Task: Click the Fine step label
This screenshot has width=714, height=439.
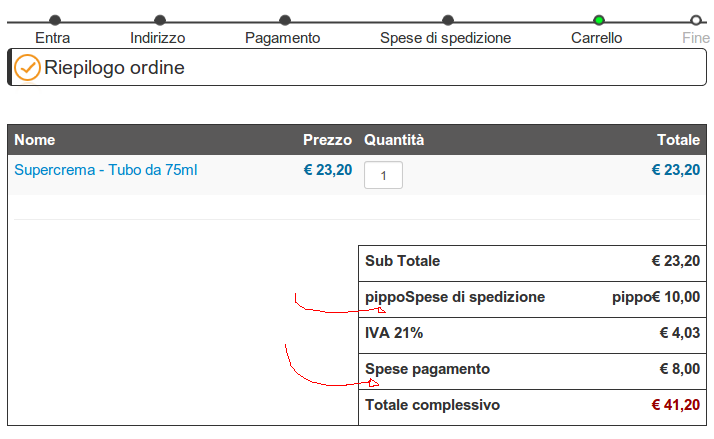Action: tap(696, 38)
